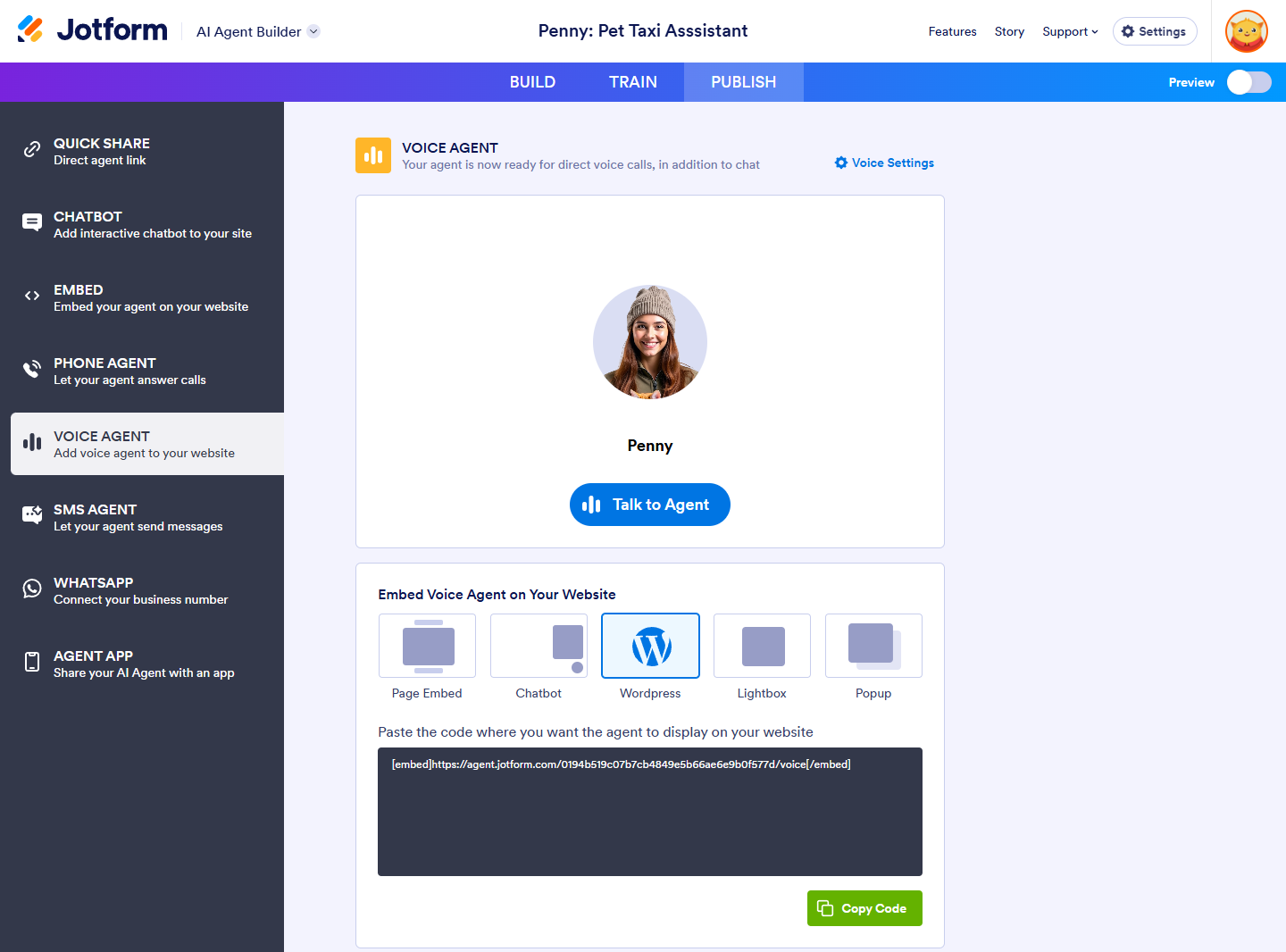Click the copy icon on Copy Code

pos(825,908)
